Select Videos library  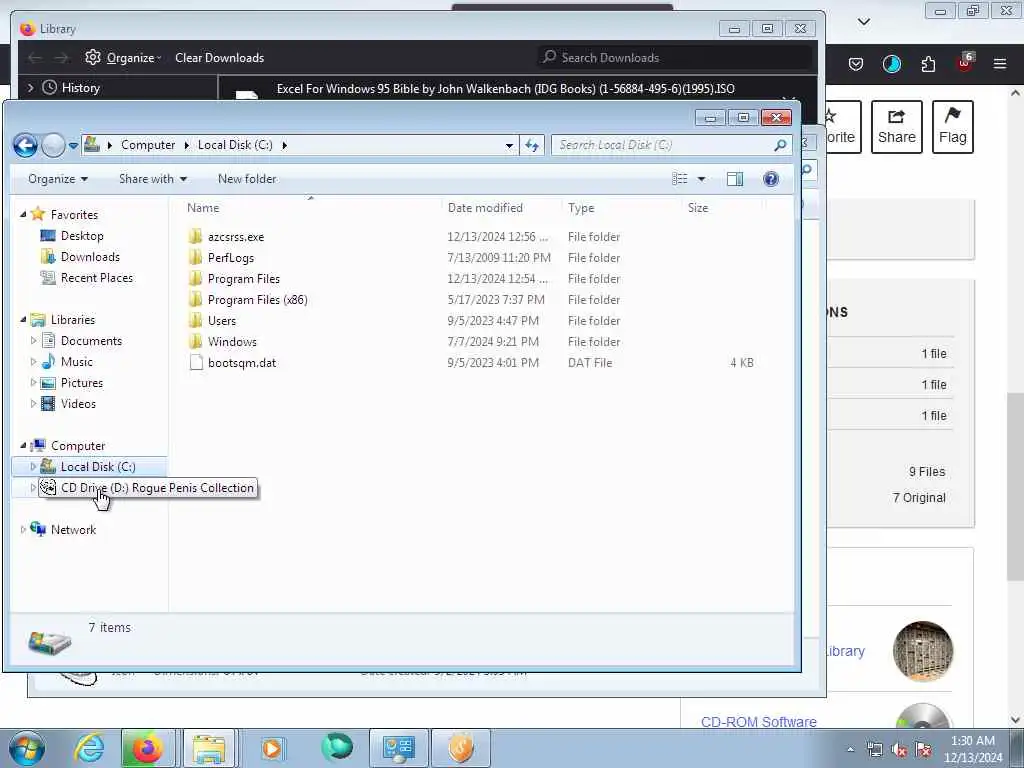pos(78,404)
